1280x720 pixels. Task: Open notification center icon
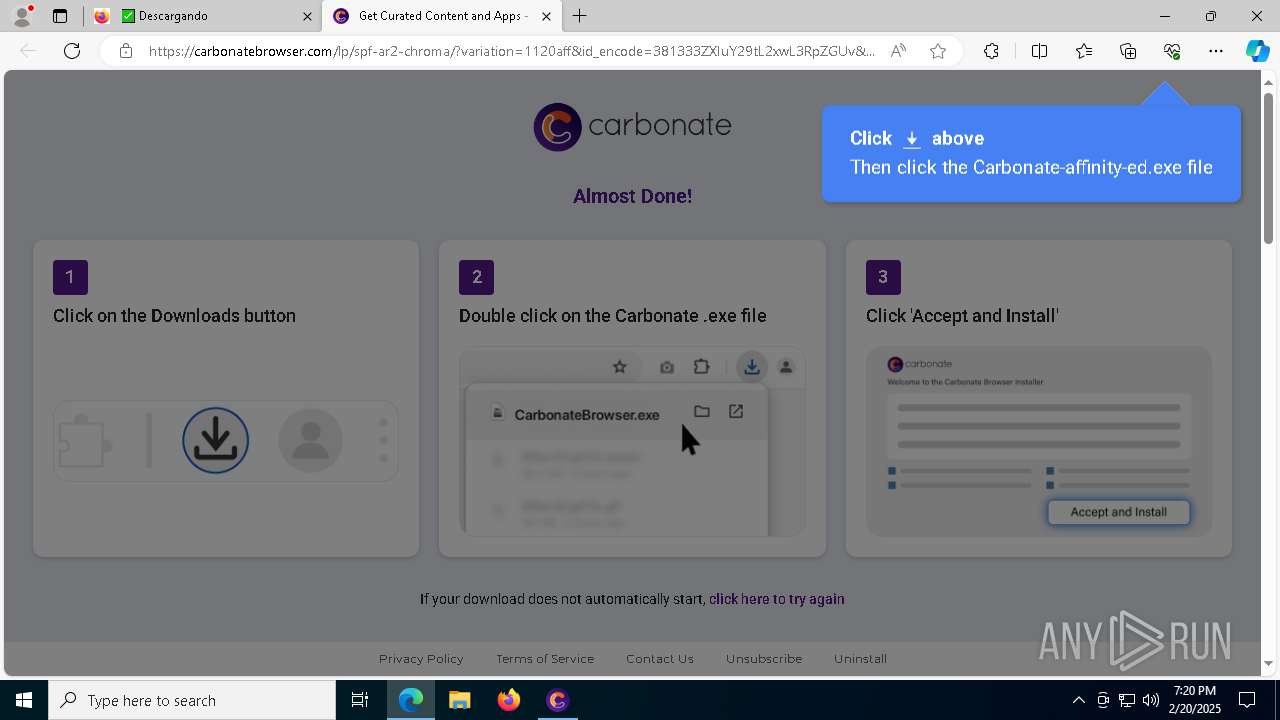pyautogui.click(x=1247, y=700)
